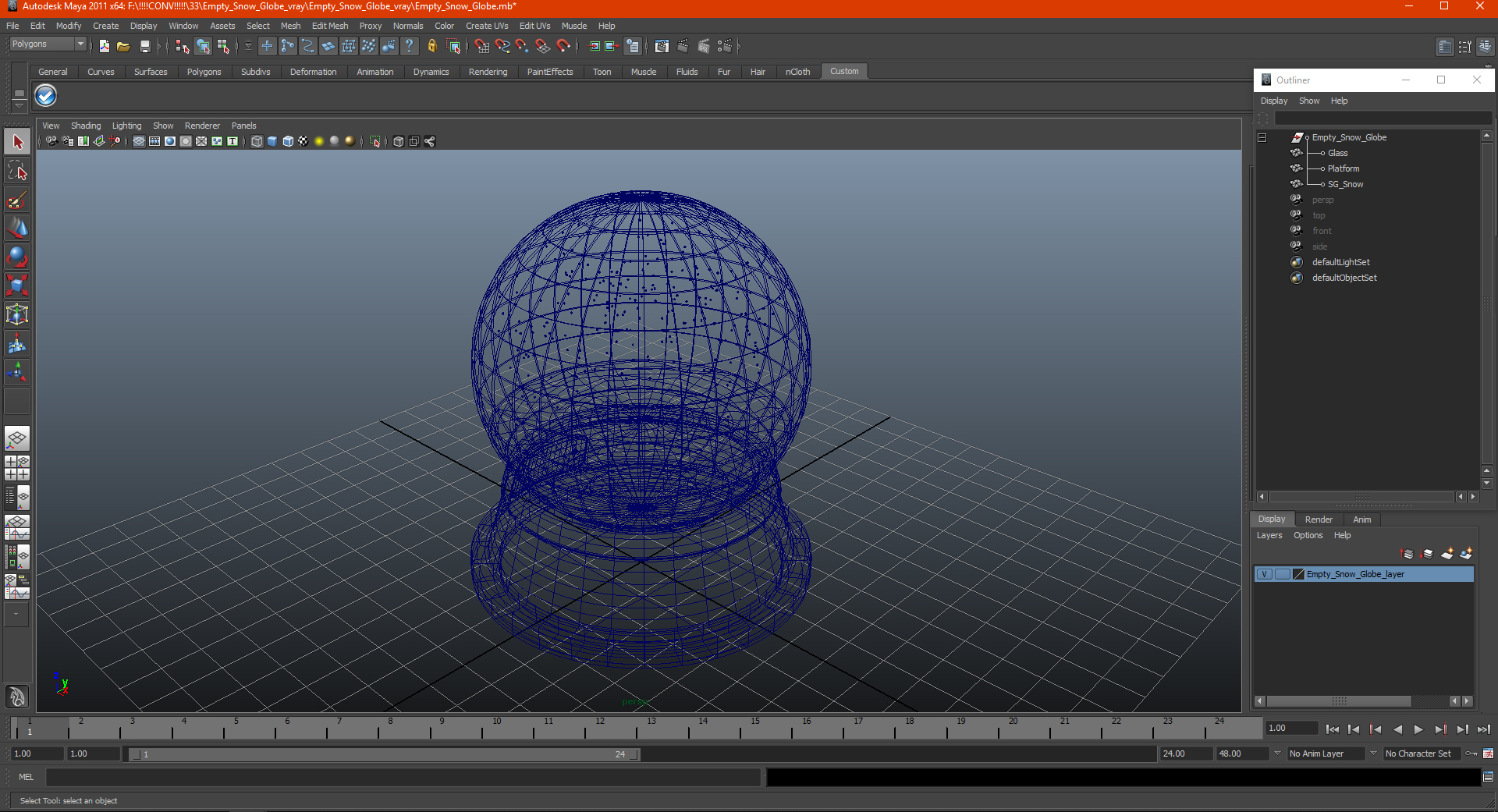1498x812 pixels.
Task: Collapse the Empty_Snow_Globe outliner hierarchy
Action: point(1262,137)
